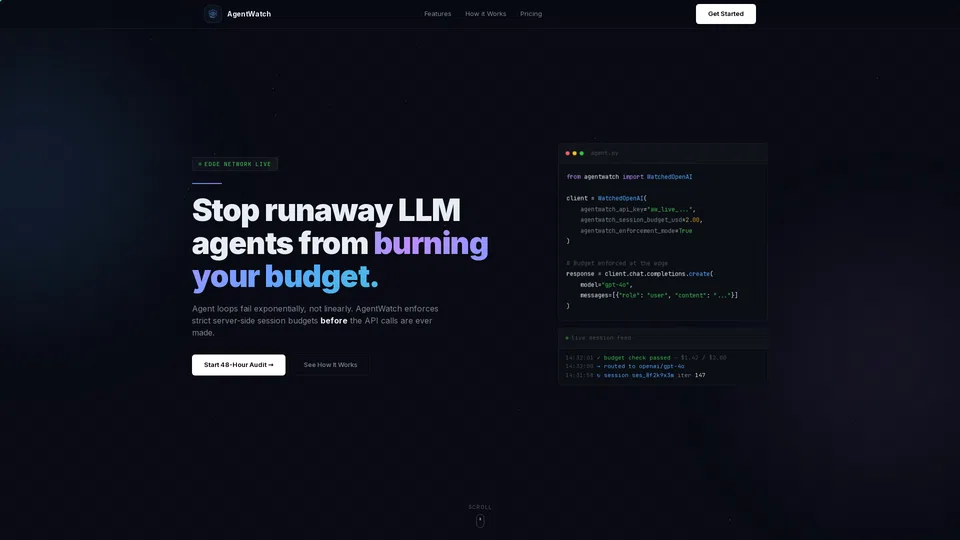Click the 'from agentwatch import WatchedOpenAI' code line
Viewport: 960px width, 540px height.
[x=629, y=177]
